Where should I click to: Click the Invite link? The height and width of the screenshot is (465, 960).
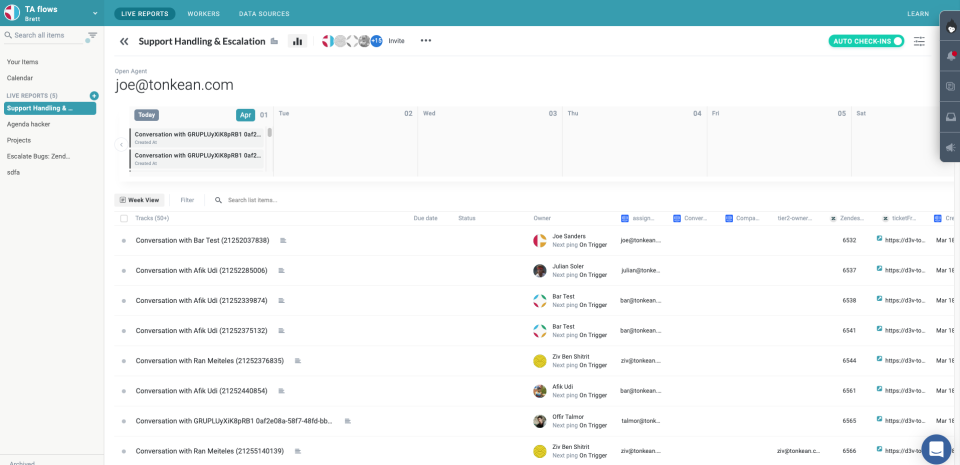[x=397, y=41]
